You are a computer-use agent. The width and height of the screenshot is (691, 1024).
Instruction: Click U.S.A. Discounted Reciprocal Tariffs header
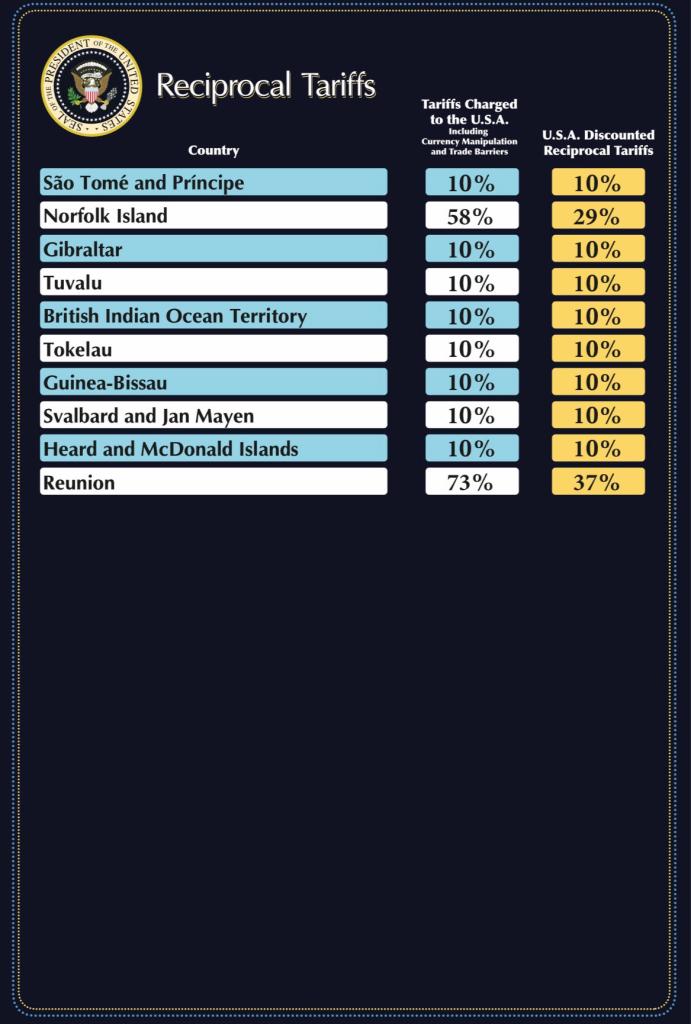point(598,142)
